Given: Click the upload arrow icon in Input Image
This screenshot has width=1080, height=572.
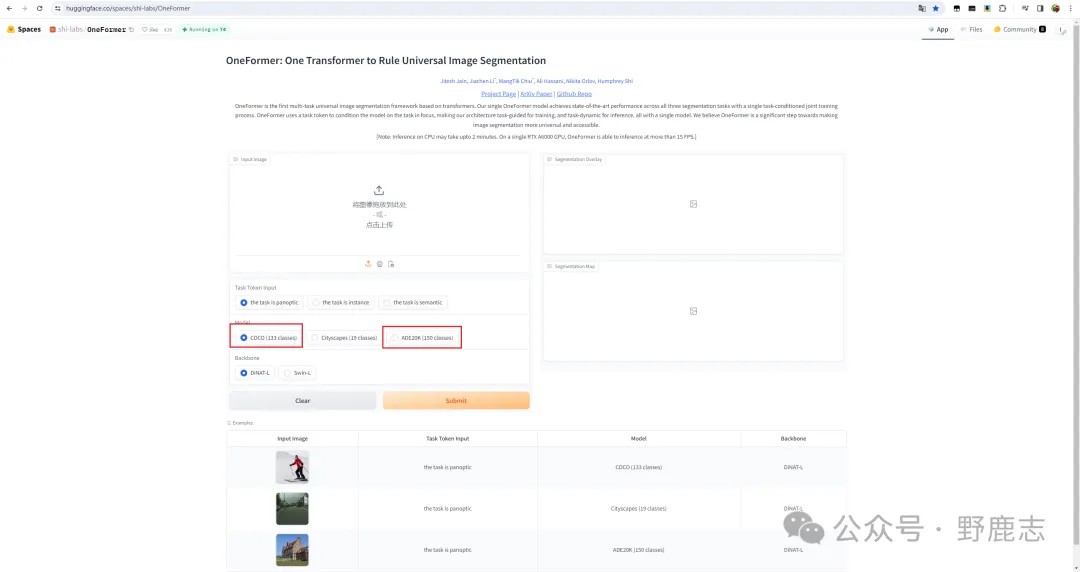Looking at the screenshot, I should pos(379,190).
